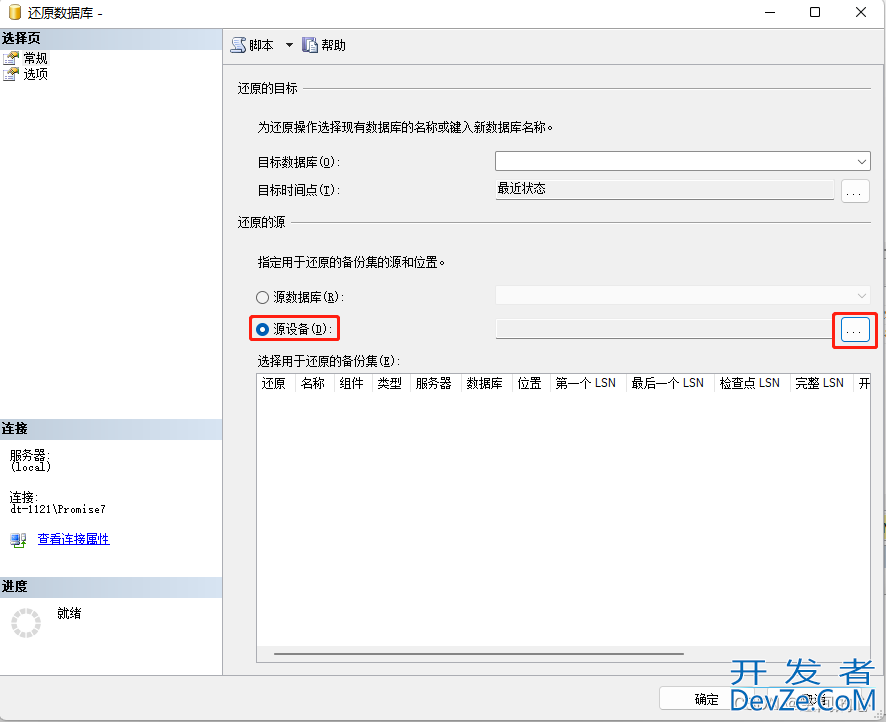
Task: Click the 位置 column header
Action: 532,384
